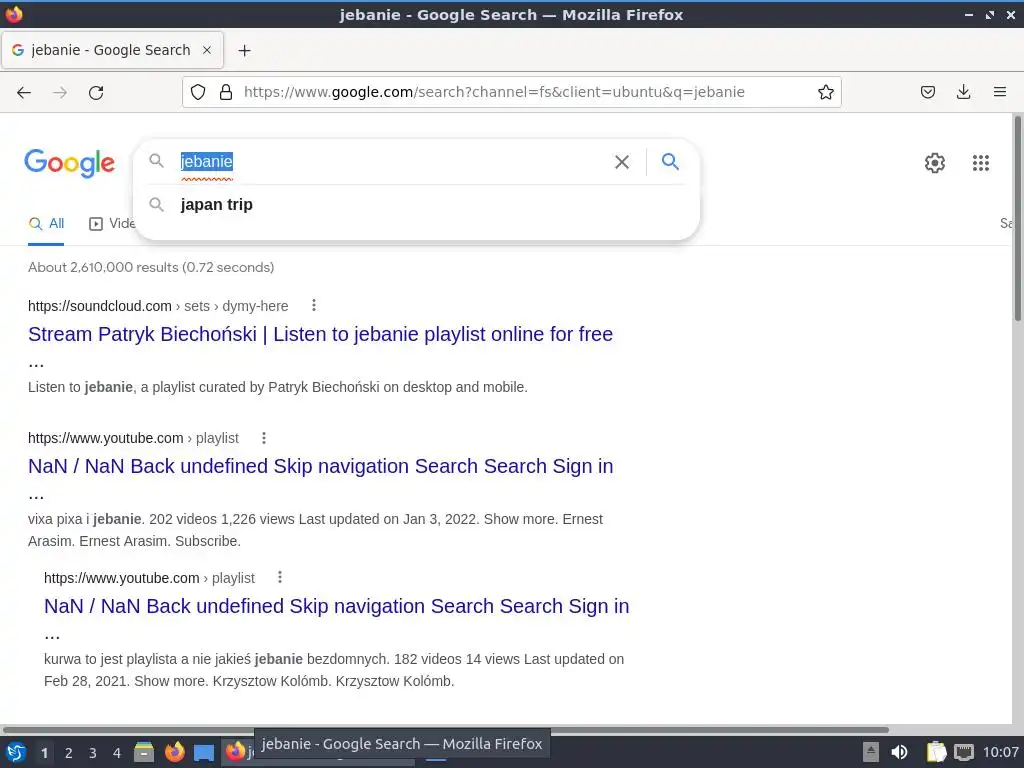Close the jebanie Google Search tab

click(x=207, y=50)
